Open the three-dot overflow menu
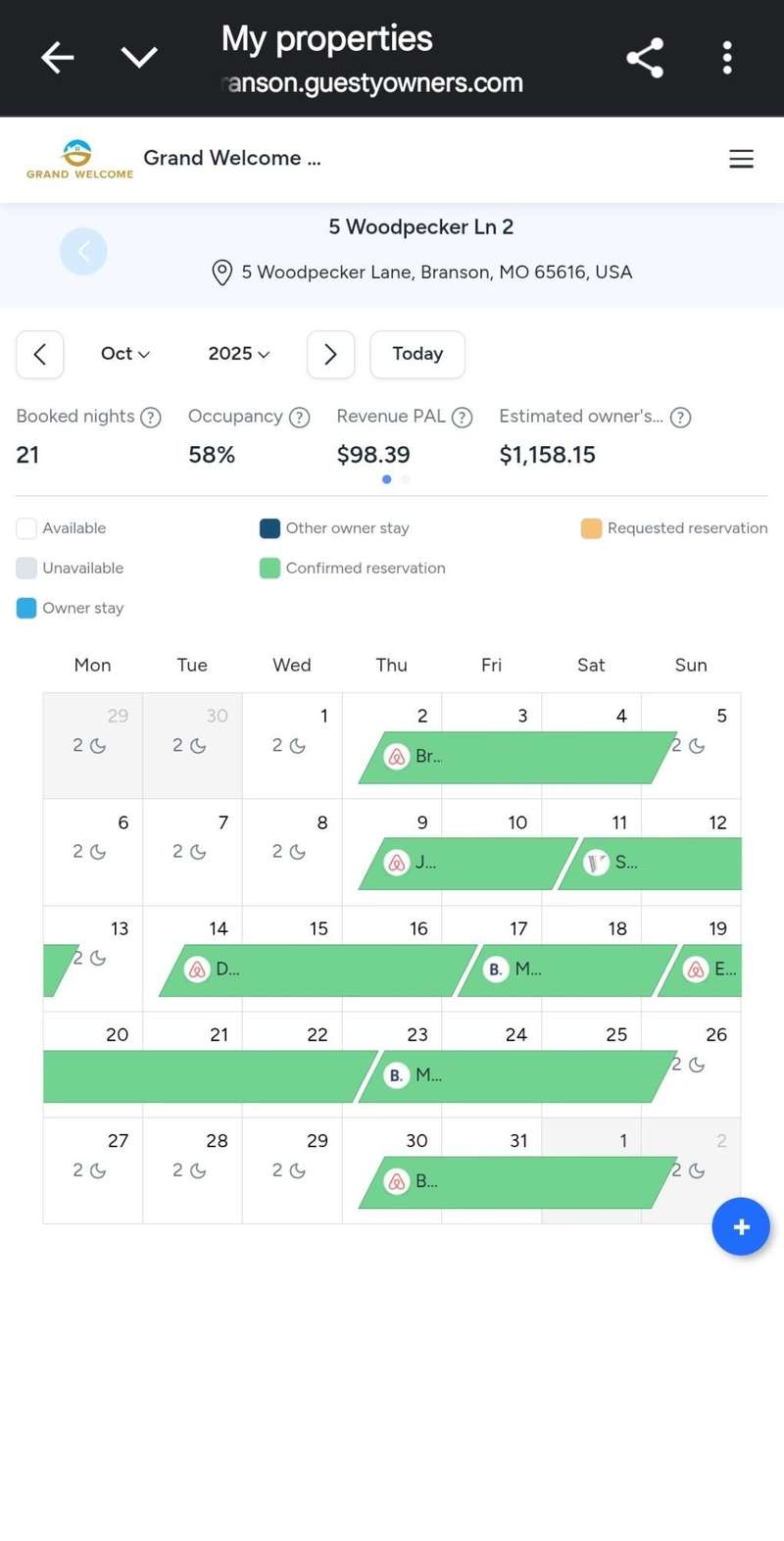This screenshot has height=1541, width=784. [x=726, y=58]
